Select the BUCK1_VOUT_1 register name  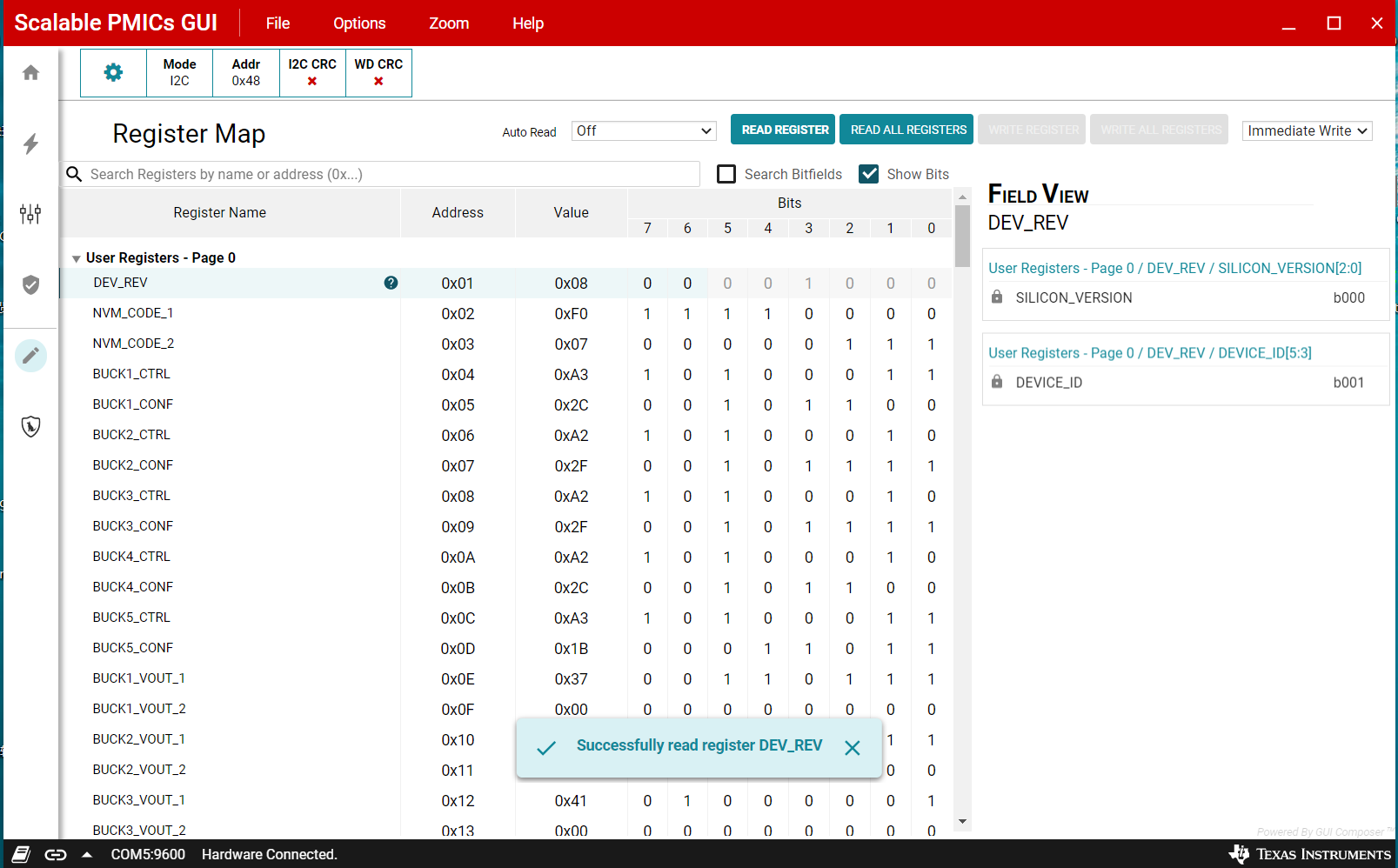(139, 678)
